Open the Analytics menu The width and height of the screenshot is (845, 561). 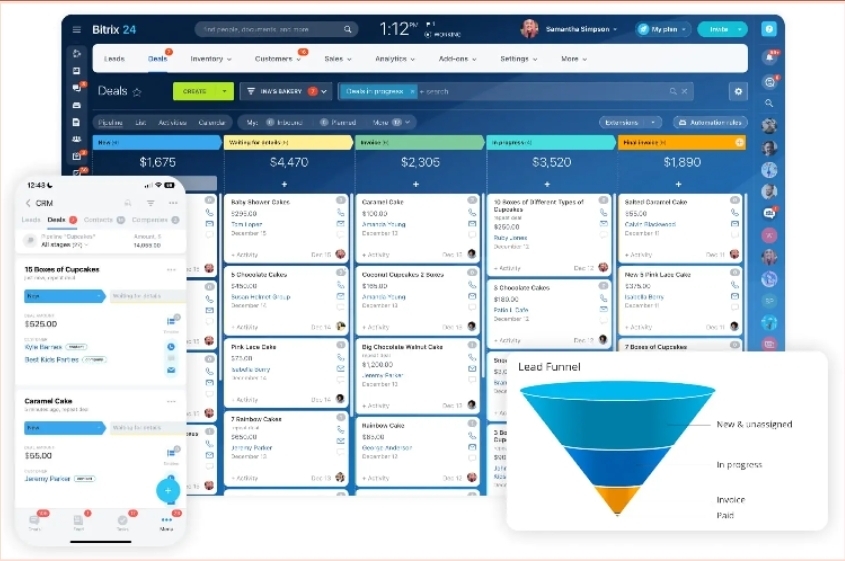pyautogui.click(x=398, y=59)
